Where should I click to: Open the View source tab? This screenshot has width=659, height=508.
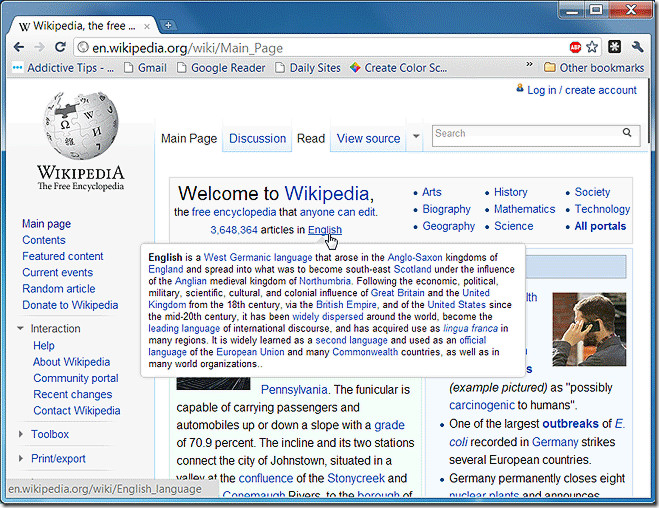pyautogui.click(x=368, y=138)
